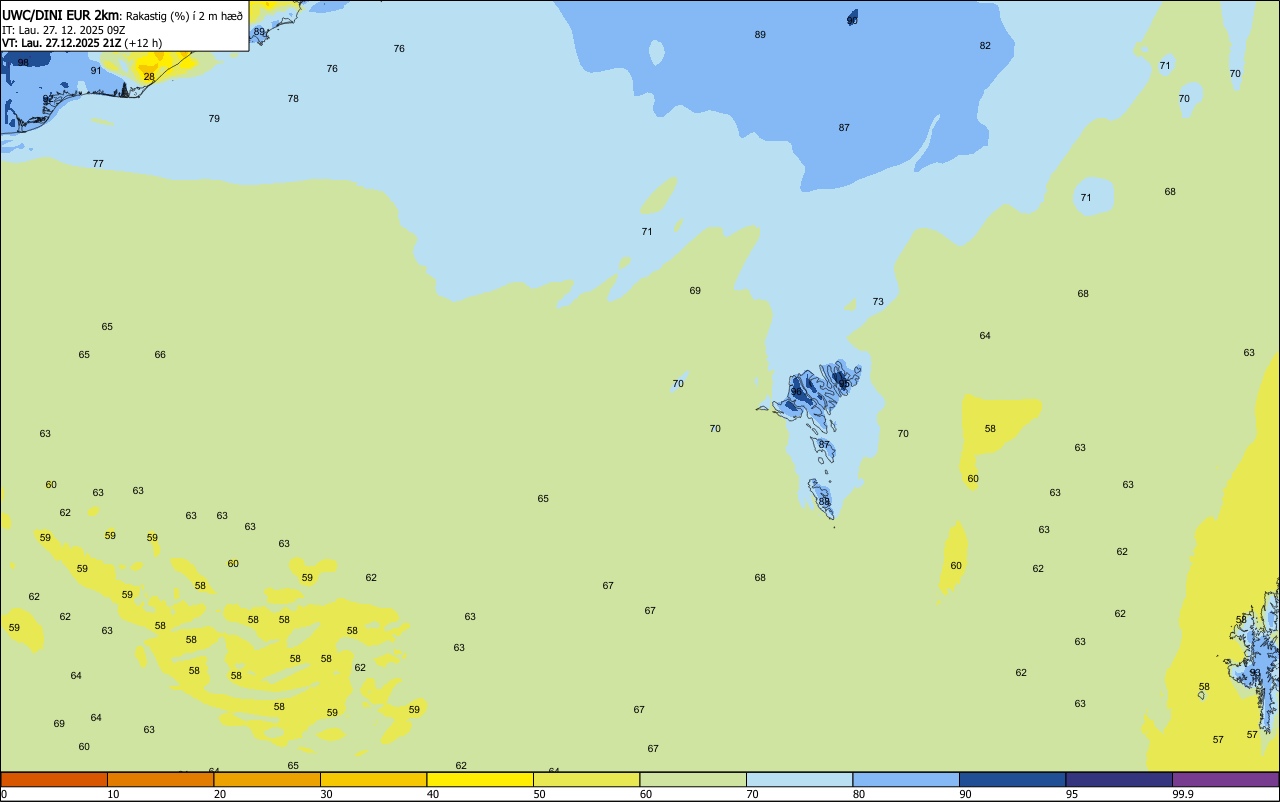Click the legend tick label 40
1280x802 pixels.
click(x=433, y=794)
